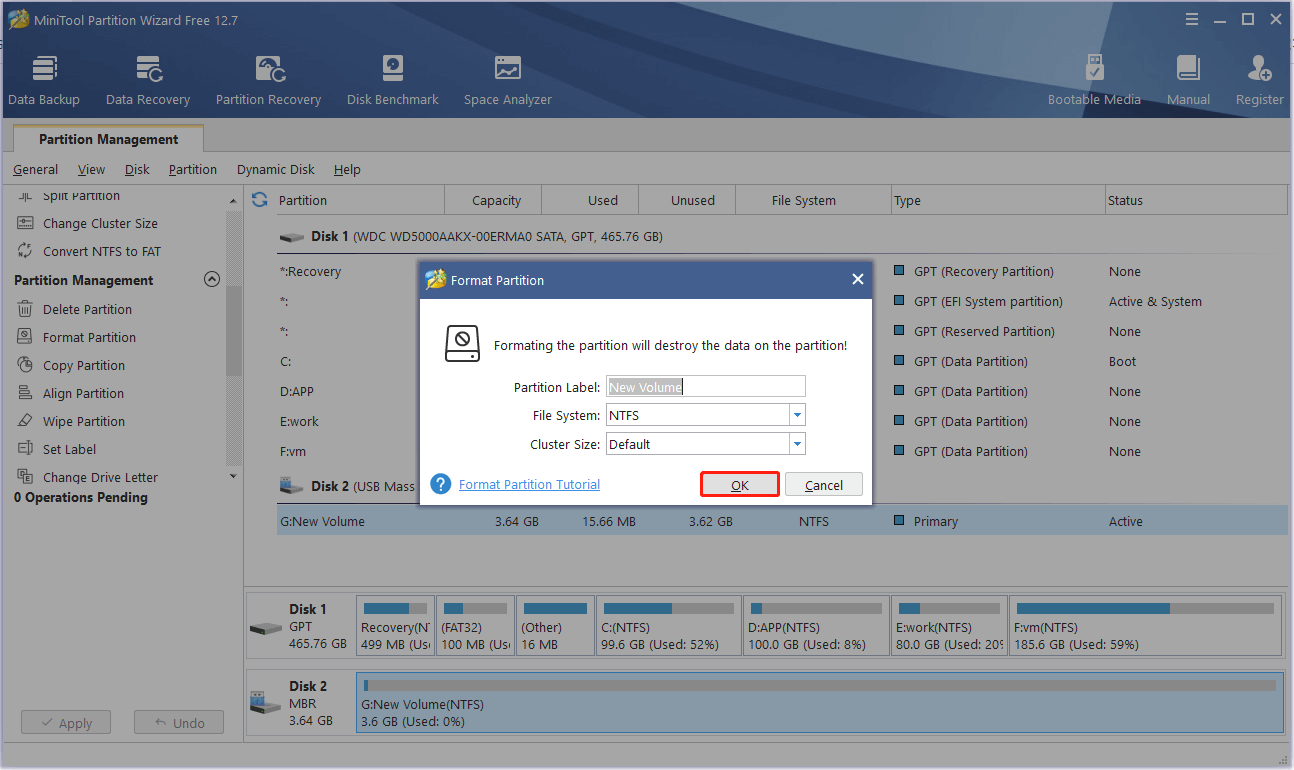Open the File System dropdown
This screenshot has height=770, width=1294.
tap(797, 415)
